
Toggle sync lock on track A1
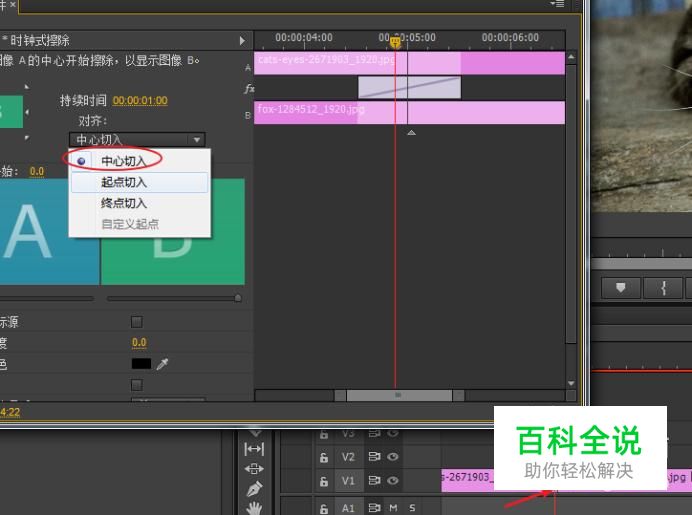click(x=374, y=508)
